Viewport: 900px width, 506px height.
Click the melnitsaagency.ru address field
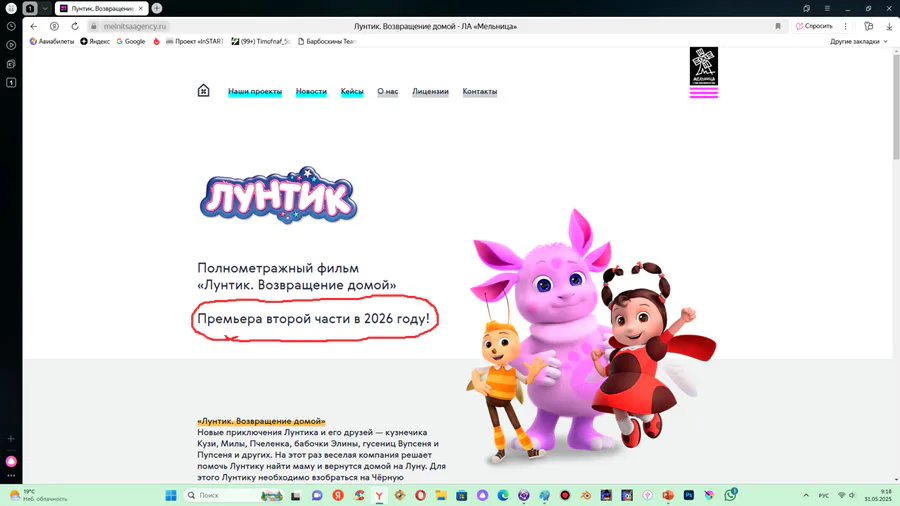135,26
